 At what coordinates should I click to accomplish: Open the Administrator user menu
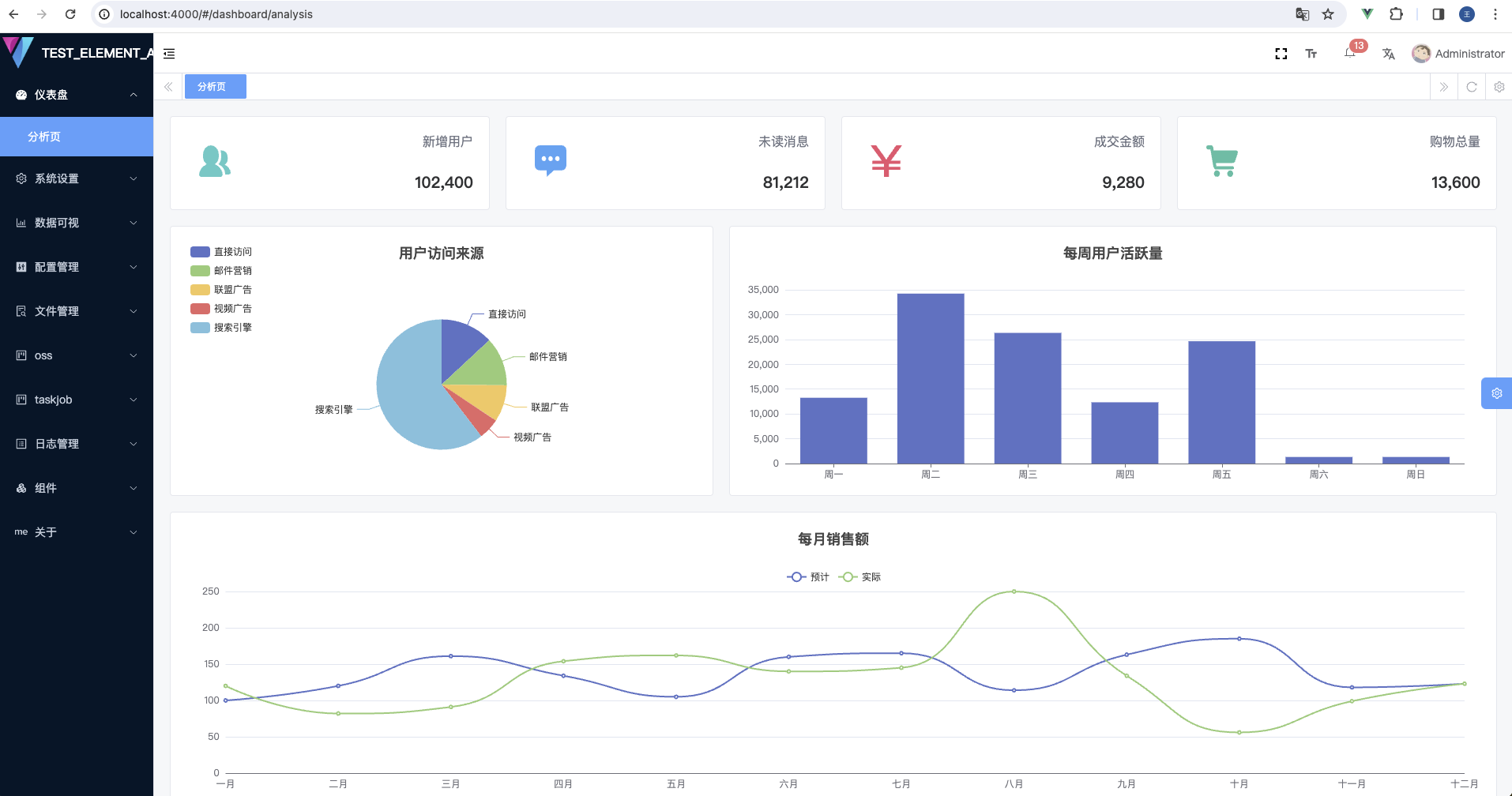coord(1458,54)
